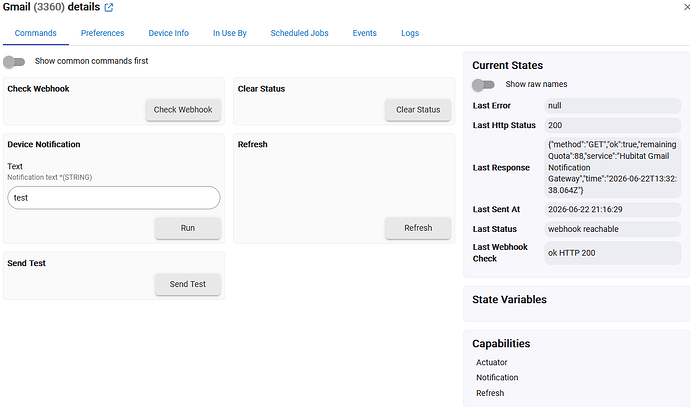Open device details in new window icon

[x=109, y=7]
